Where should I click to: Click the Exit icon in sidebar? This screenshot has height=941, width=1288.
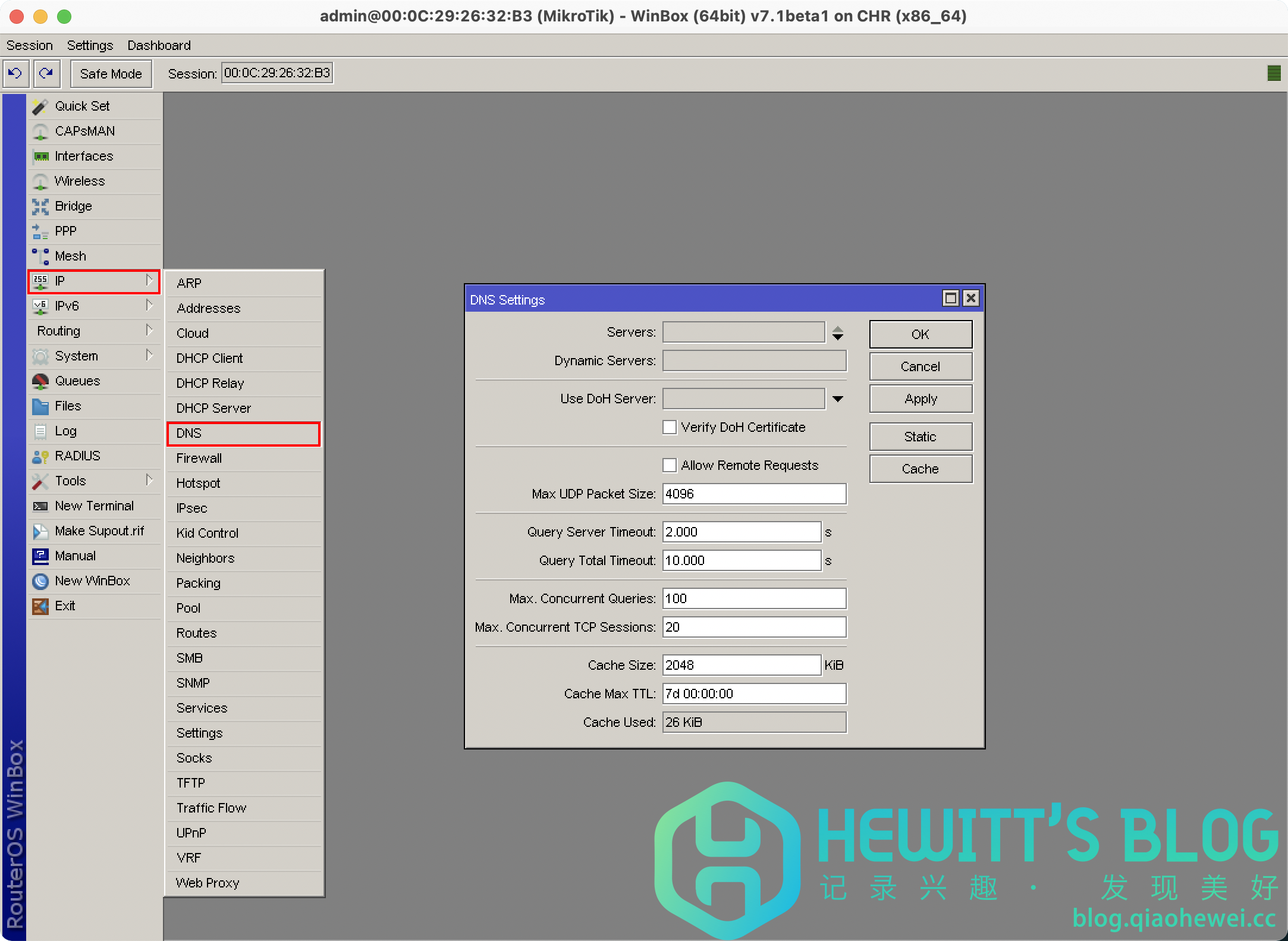[40, 606]
